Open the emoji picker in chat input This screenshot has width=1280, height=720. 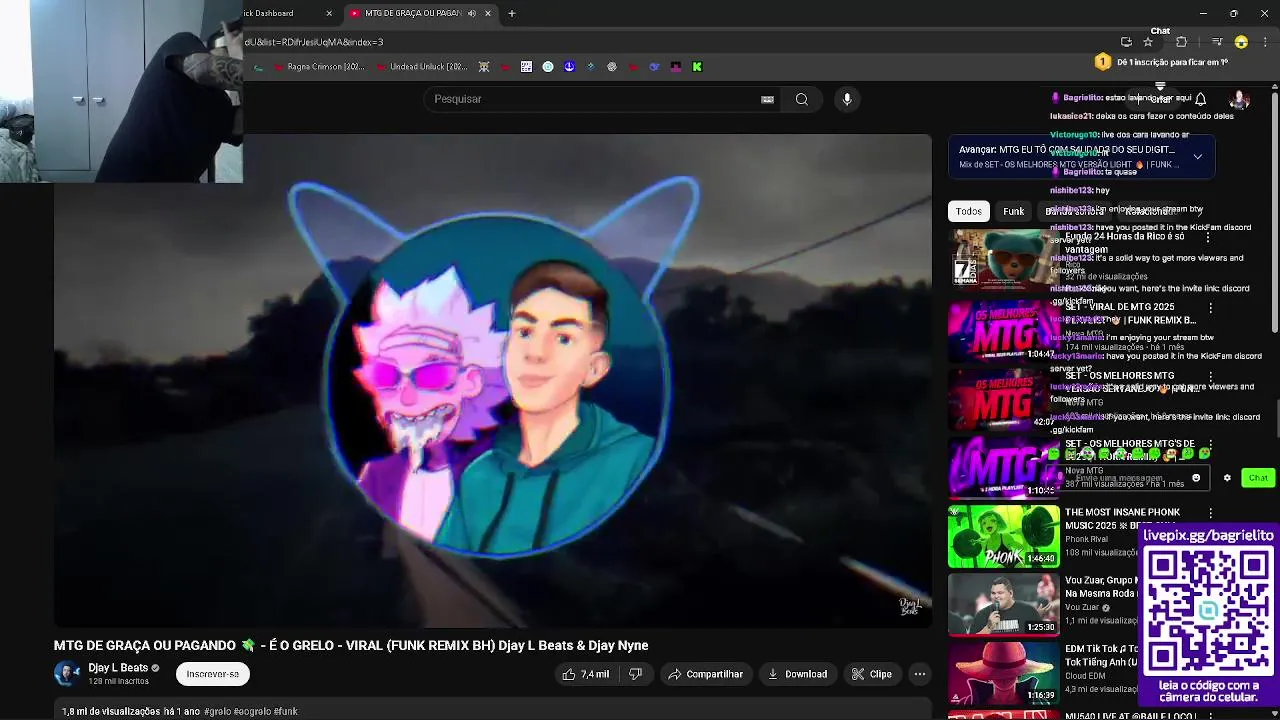[1196, 478]
